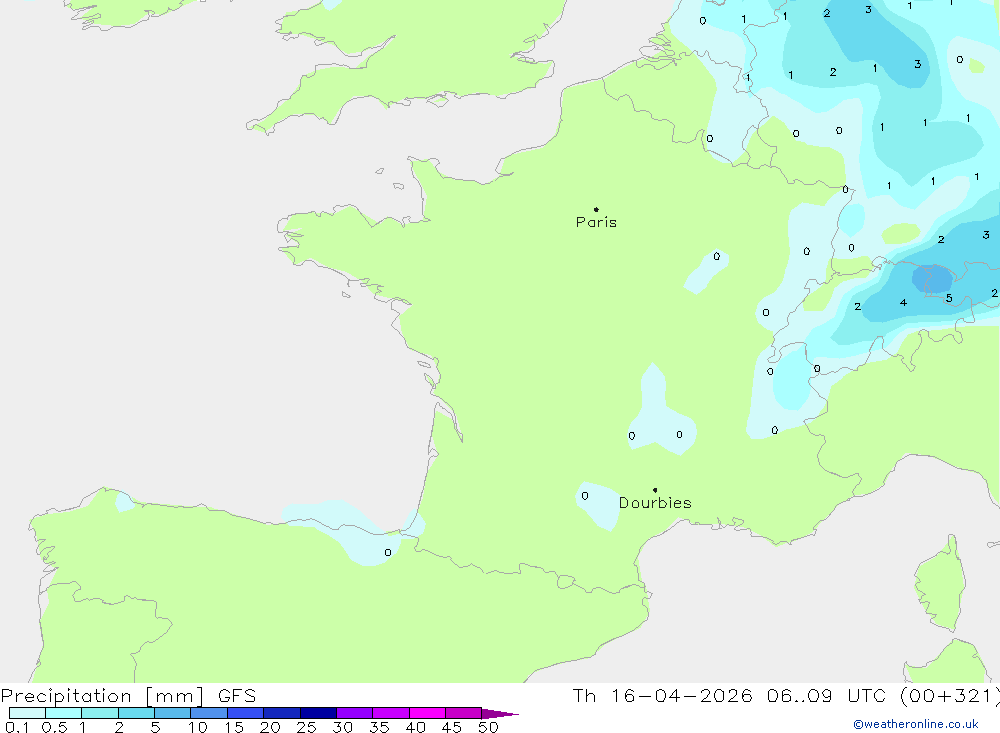Click the precipitation value '4' on the map

[903, 302]
